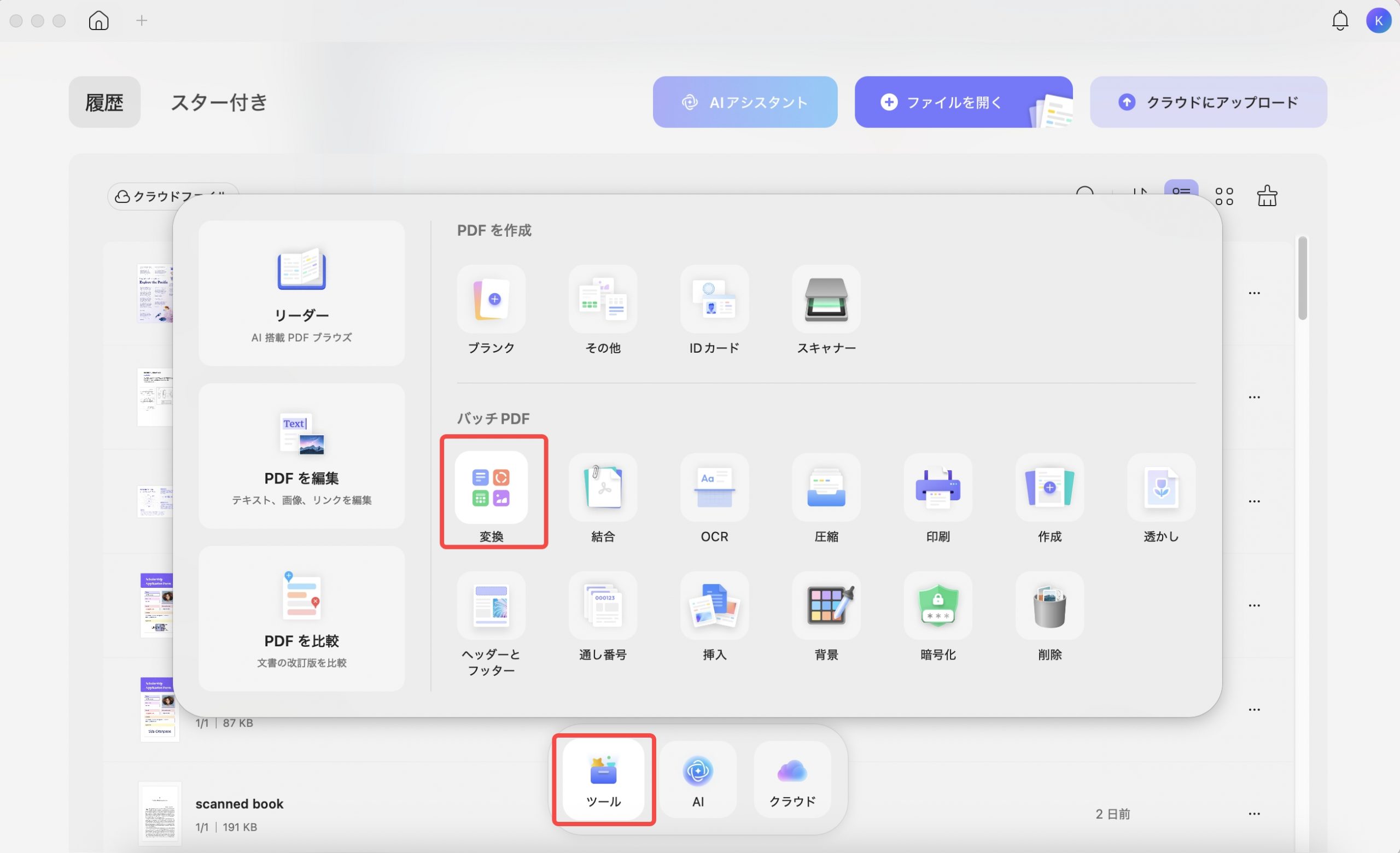The image size is (1400, 853).
Task: Open the スキャナー create option
Action: 826,299
